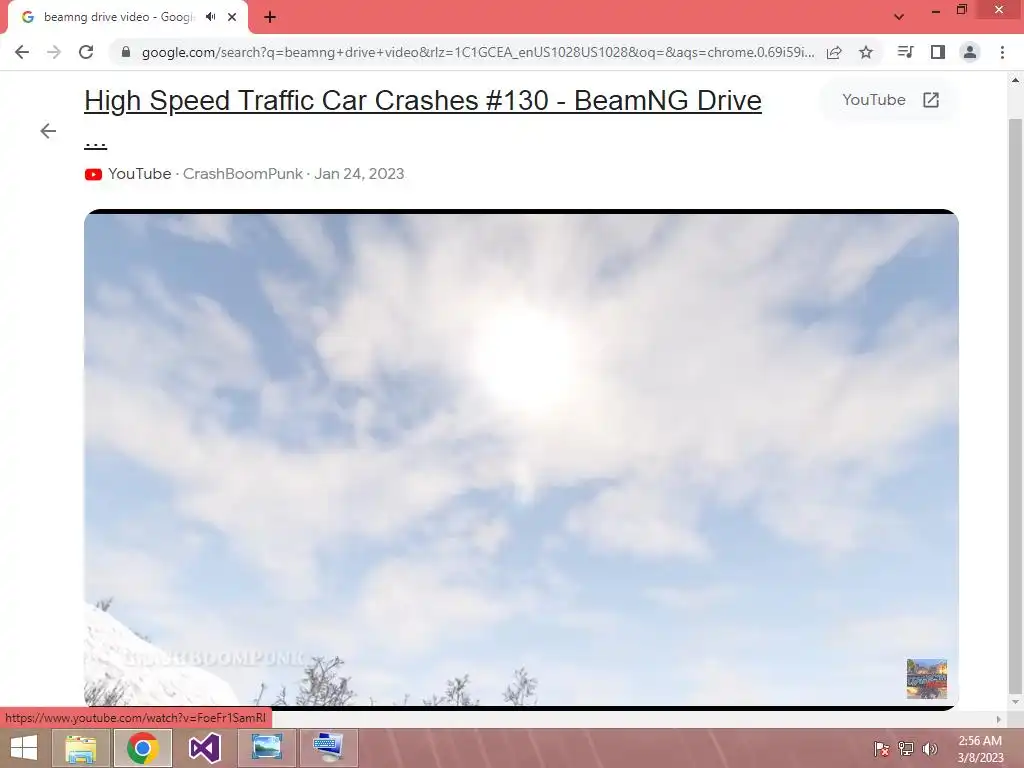1024x768 pixels.
Task: Open File Explorer from the taskbar
Action: [x=81, y=748]
